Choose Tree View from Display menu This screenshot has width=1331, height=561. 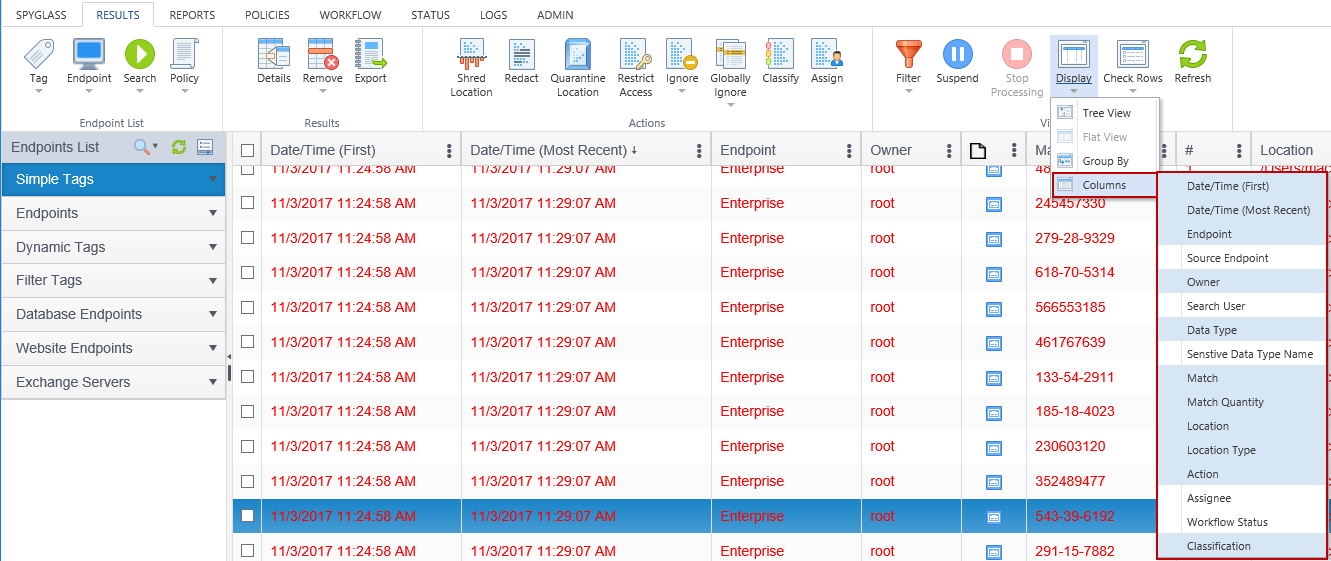(1106, 113)
